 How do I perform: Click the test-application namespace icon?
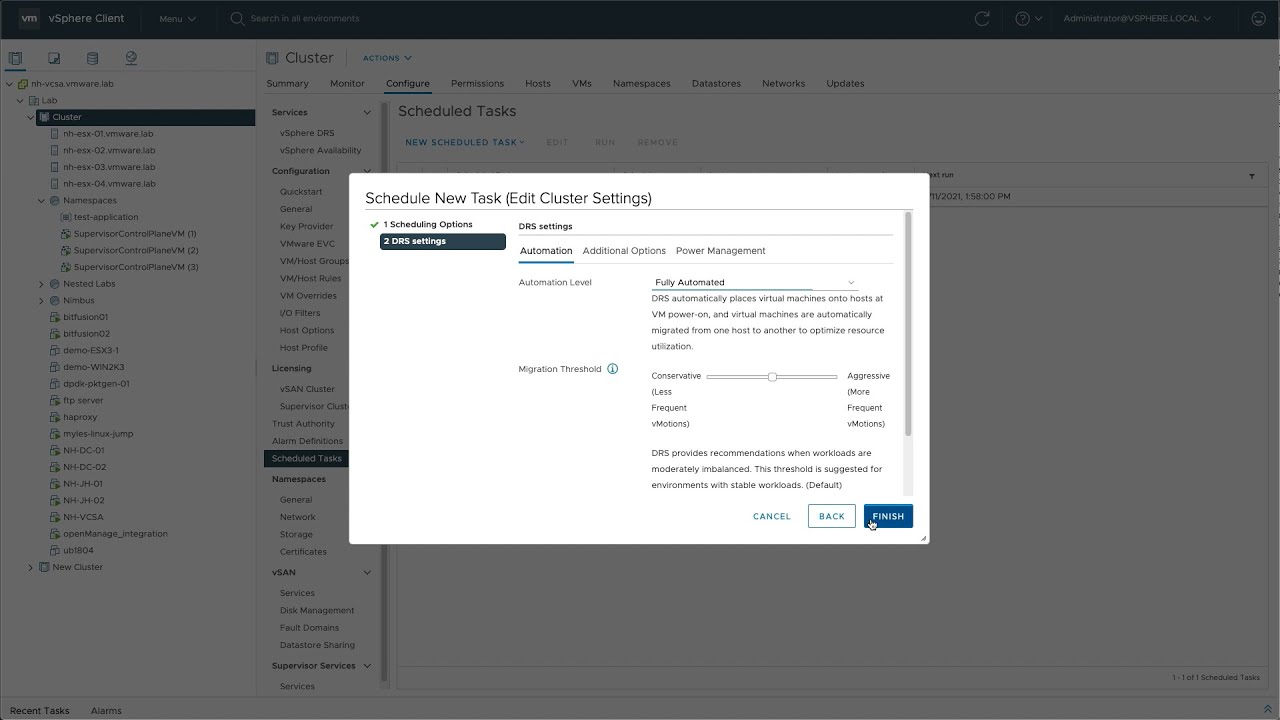[66, 217]
